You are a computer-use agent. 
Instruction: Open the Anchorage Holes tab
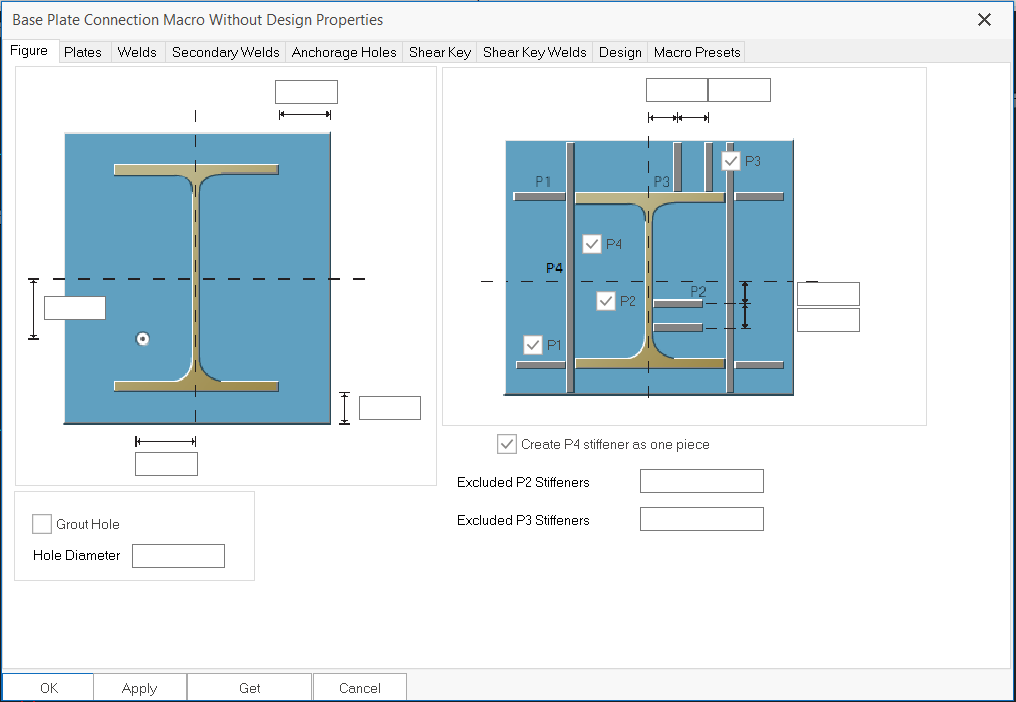pos(344,52)
